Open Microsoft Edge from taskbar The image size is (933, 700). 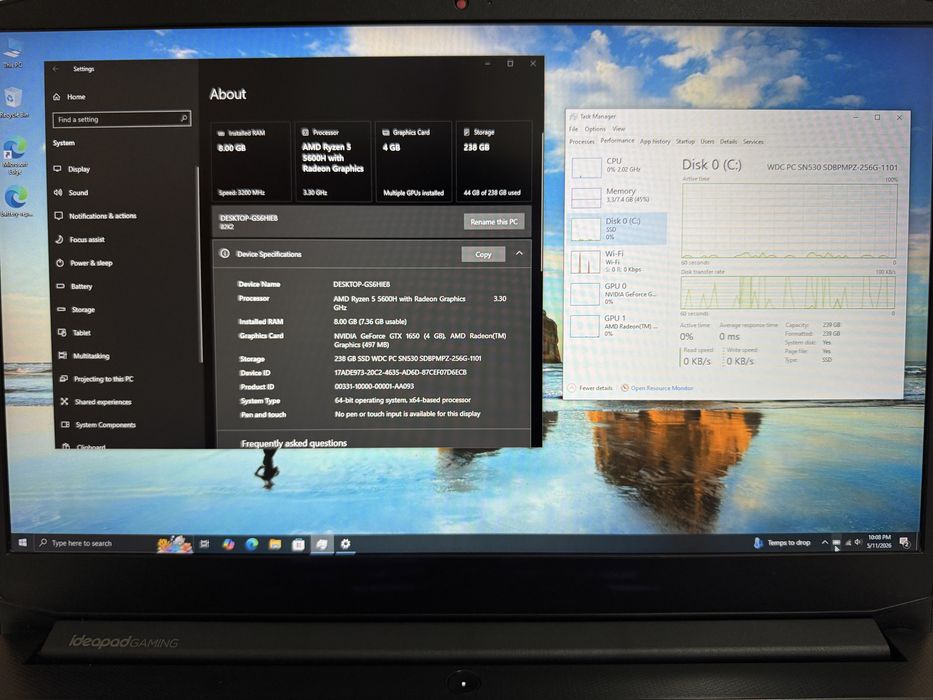pos(252,543)
